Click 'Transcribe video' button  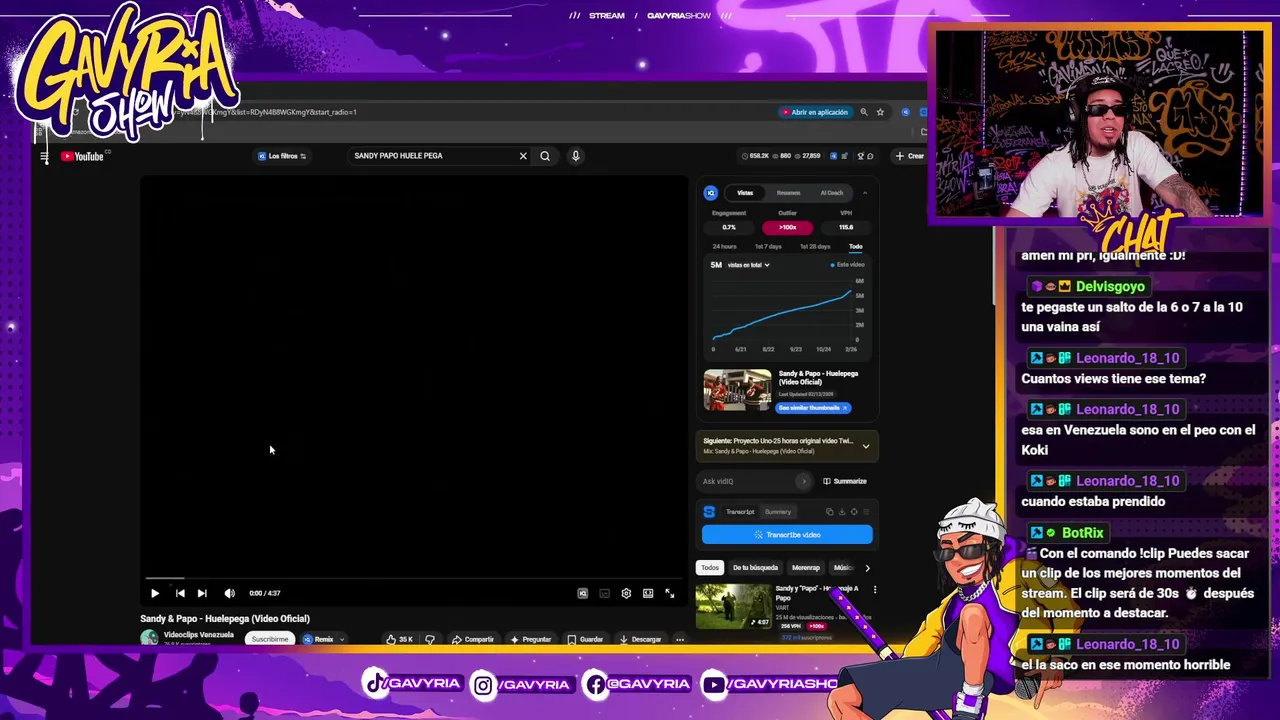click(x=787, y=535)
